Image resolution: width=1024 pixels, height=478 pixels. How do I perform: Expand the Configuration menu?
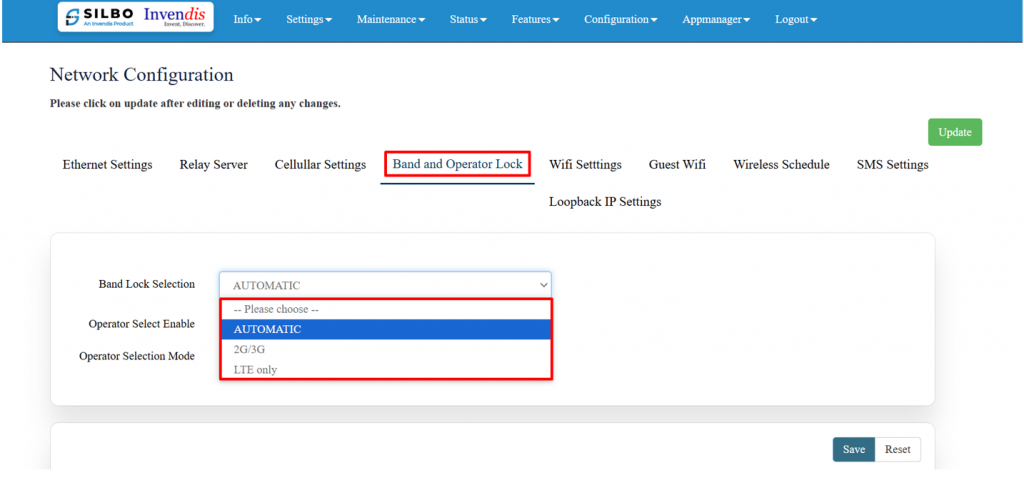click(x=620, y=19)
